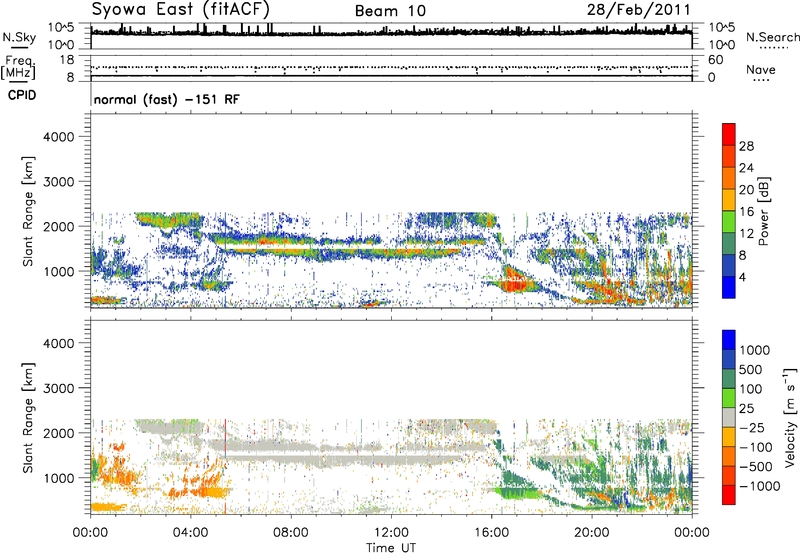Click the '08:00' time axis label
The image size is (800, 554).
291,533
